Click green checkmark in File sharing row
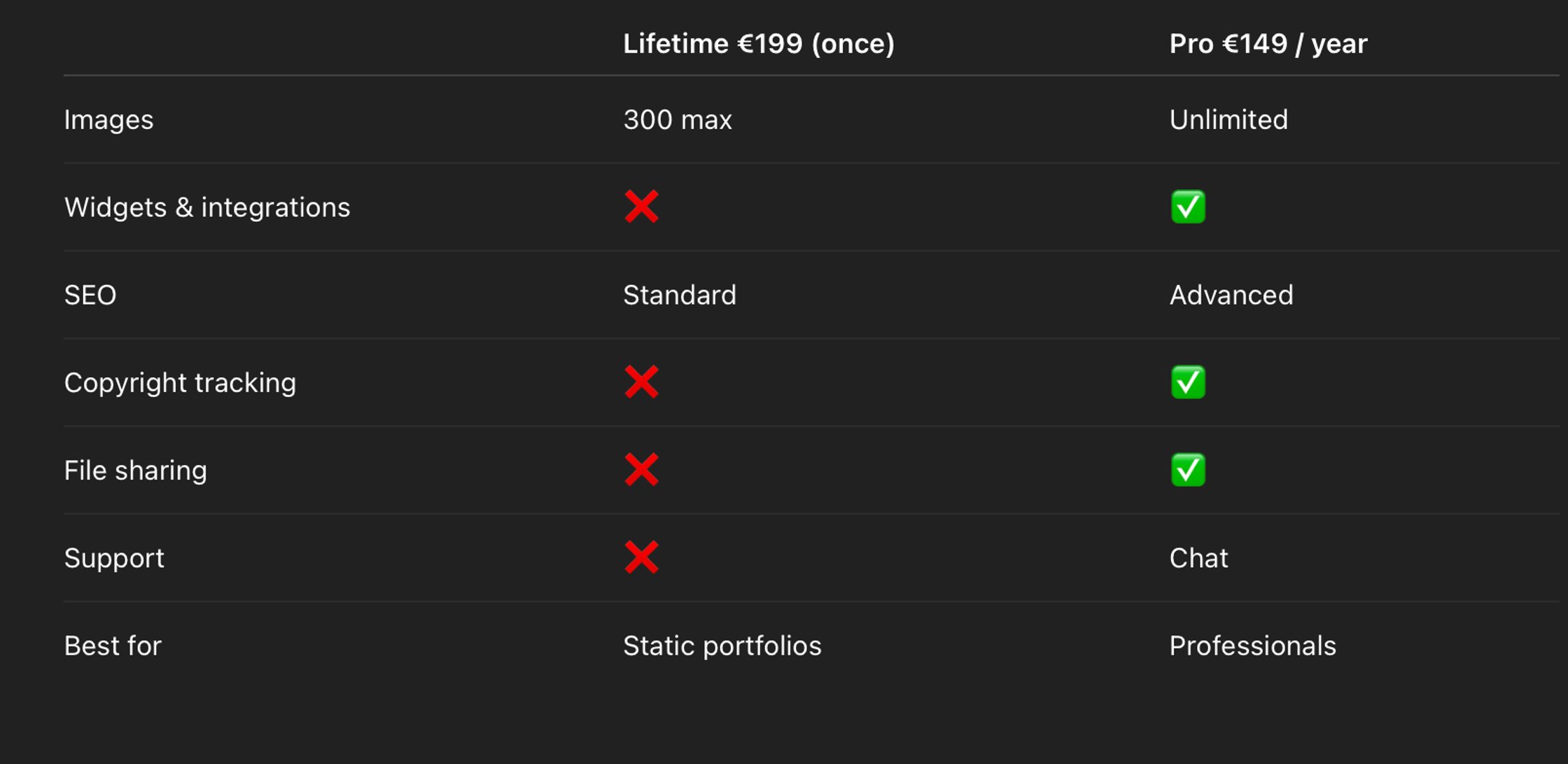The image size is (1568, 764). (x=1188, y=470)
